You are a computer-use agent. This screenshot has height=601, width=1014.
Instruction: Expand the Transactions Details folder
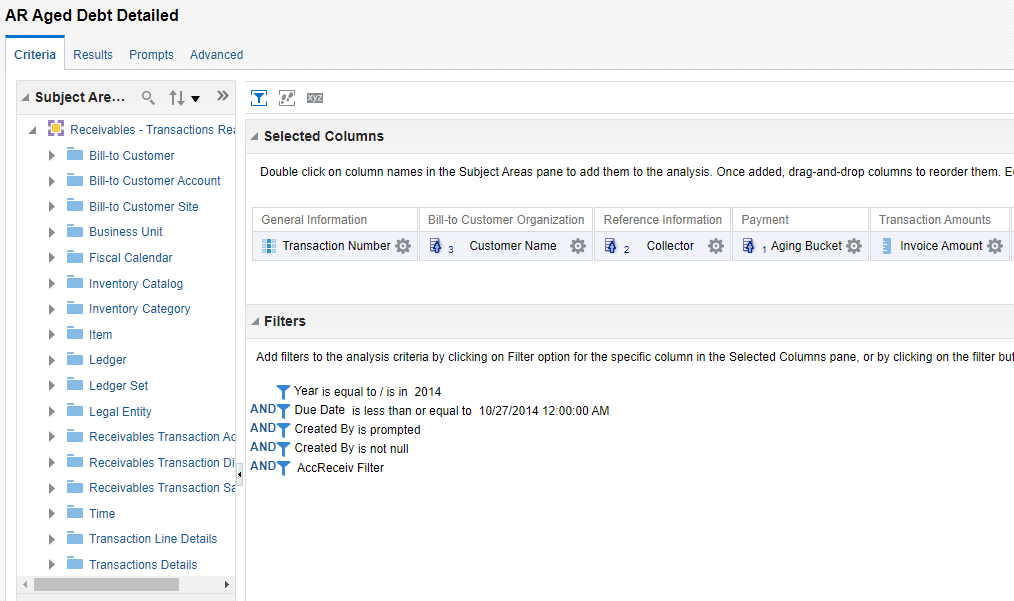[x=52, y=564]
